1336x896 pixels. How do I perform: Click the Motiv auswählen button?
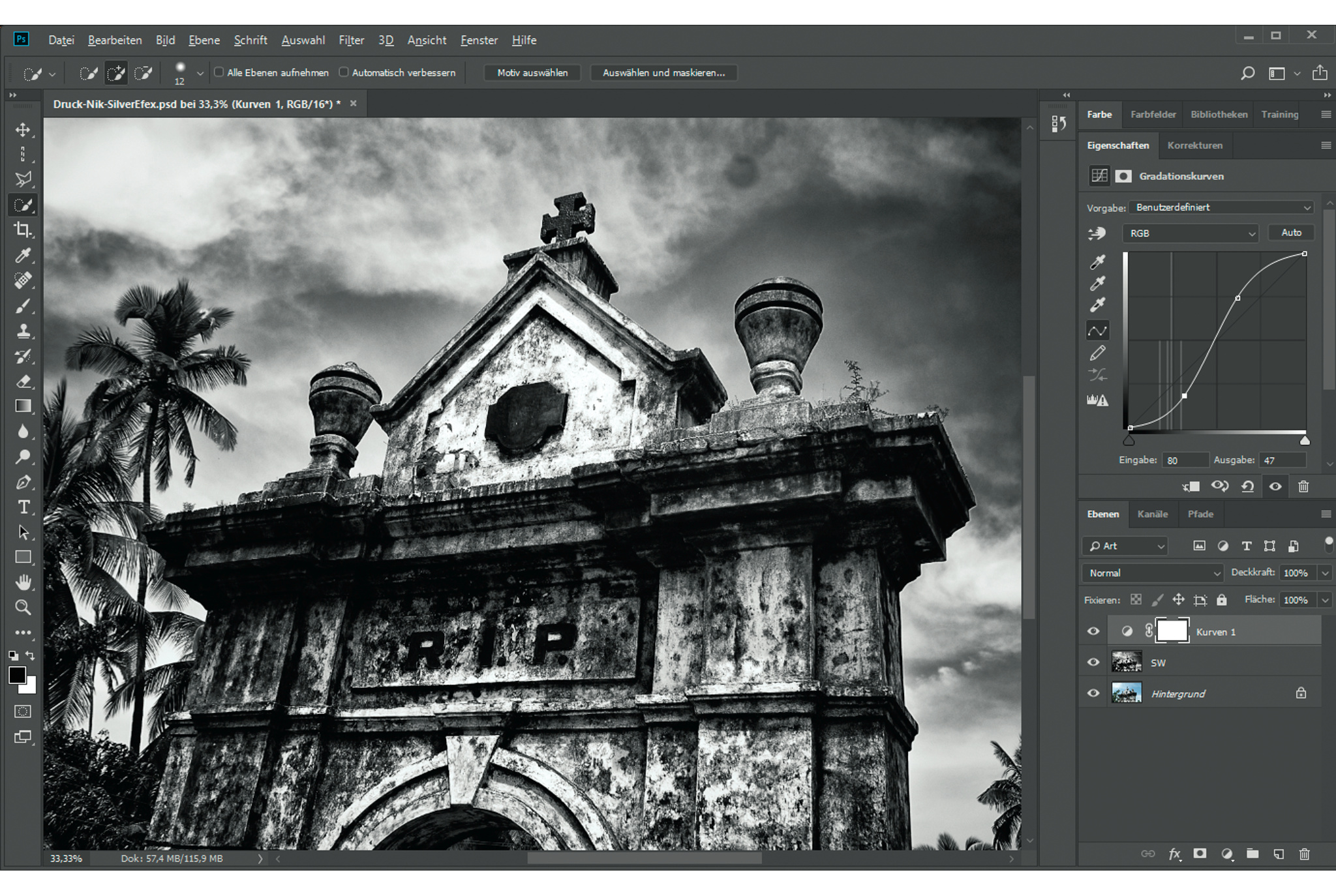pos(532,73)
